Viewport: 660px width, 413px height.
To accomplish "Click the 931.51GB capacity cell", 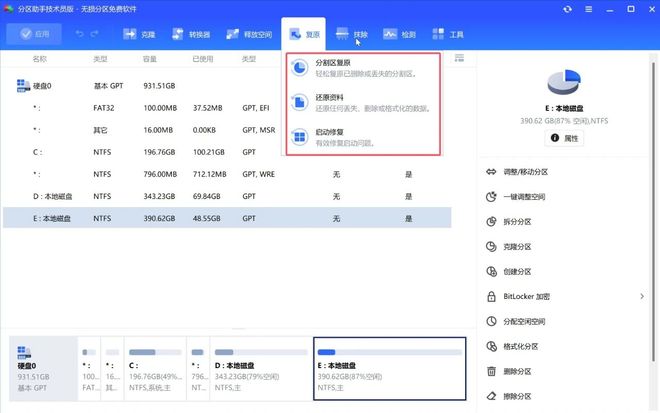I will pos(159,86).
